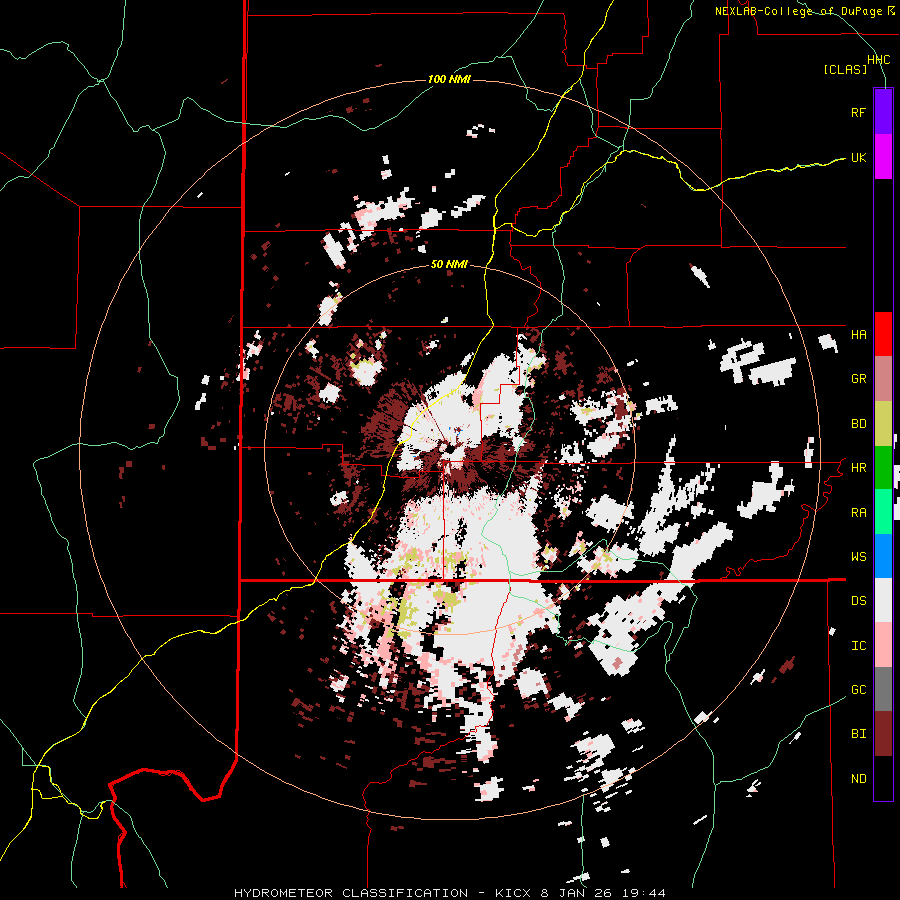Click the DS legend label
The image size is (900, 900).
click(x=858, y=601)
